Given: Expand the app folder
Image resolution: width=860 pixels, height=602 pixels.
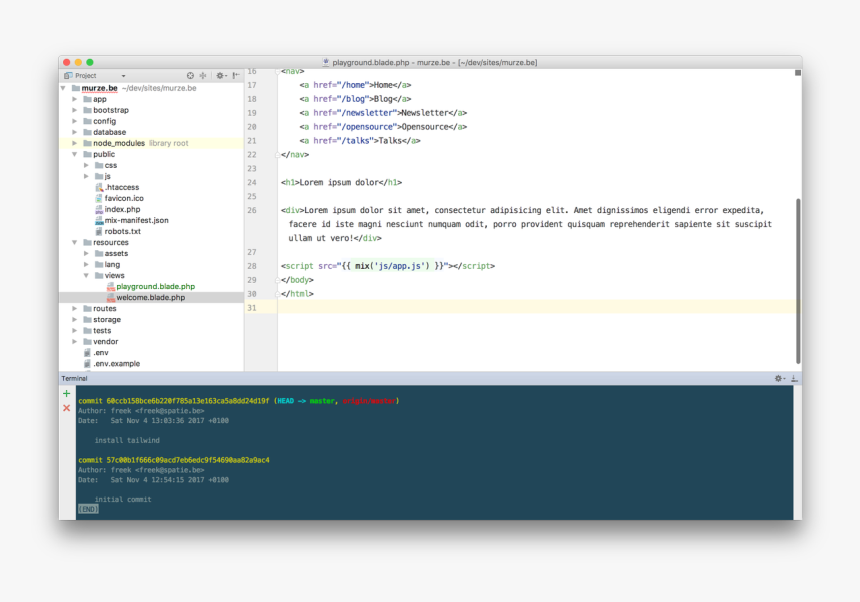Looking at the screenshot, I should (75, 99).
